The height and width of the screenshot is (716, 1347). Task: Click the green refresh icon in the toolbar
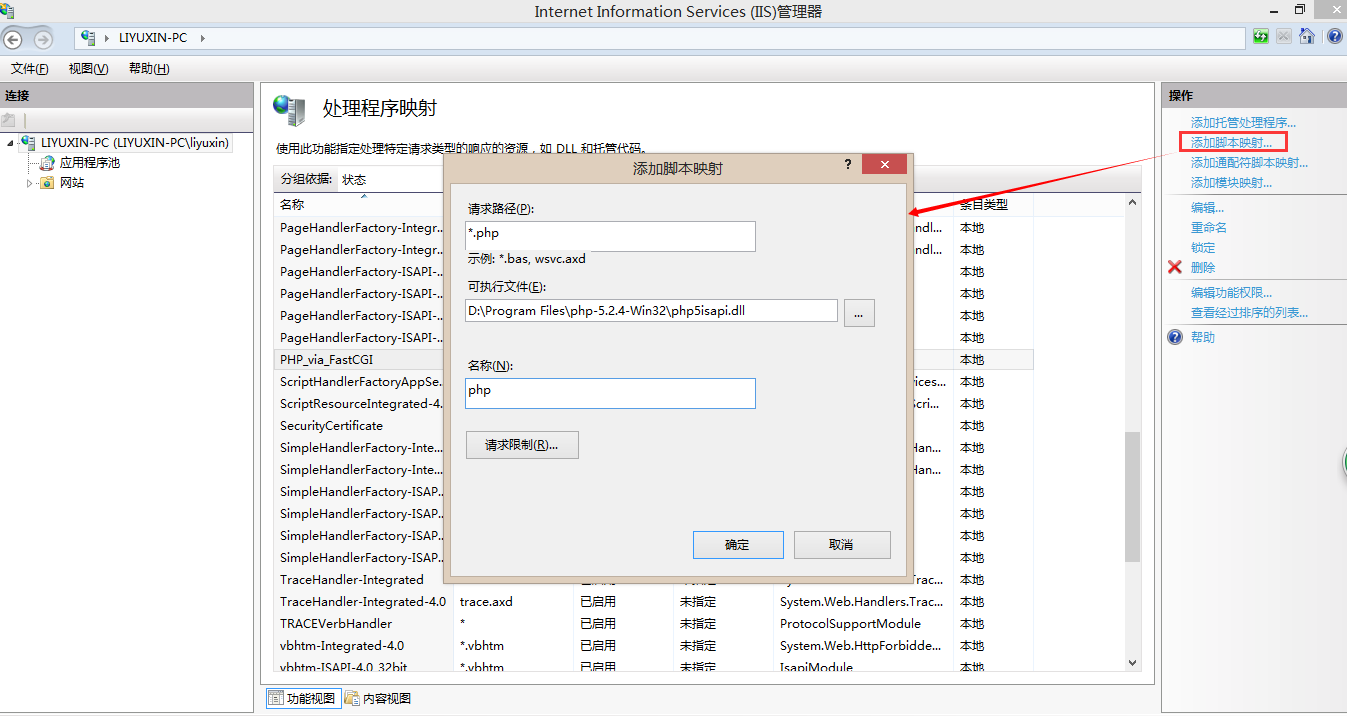coord(1260,36)
